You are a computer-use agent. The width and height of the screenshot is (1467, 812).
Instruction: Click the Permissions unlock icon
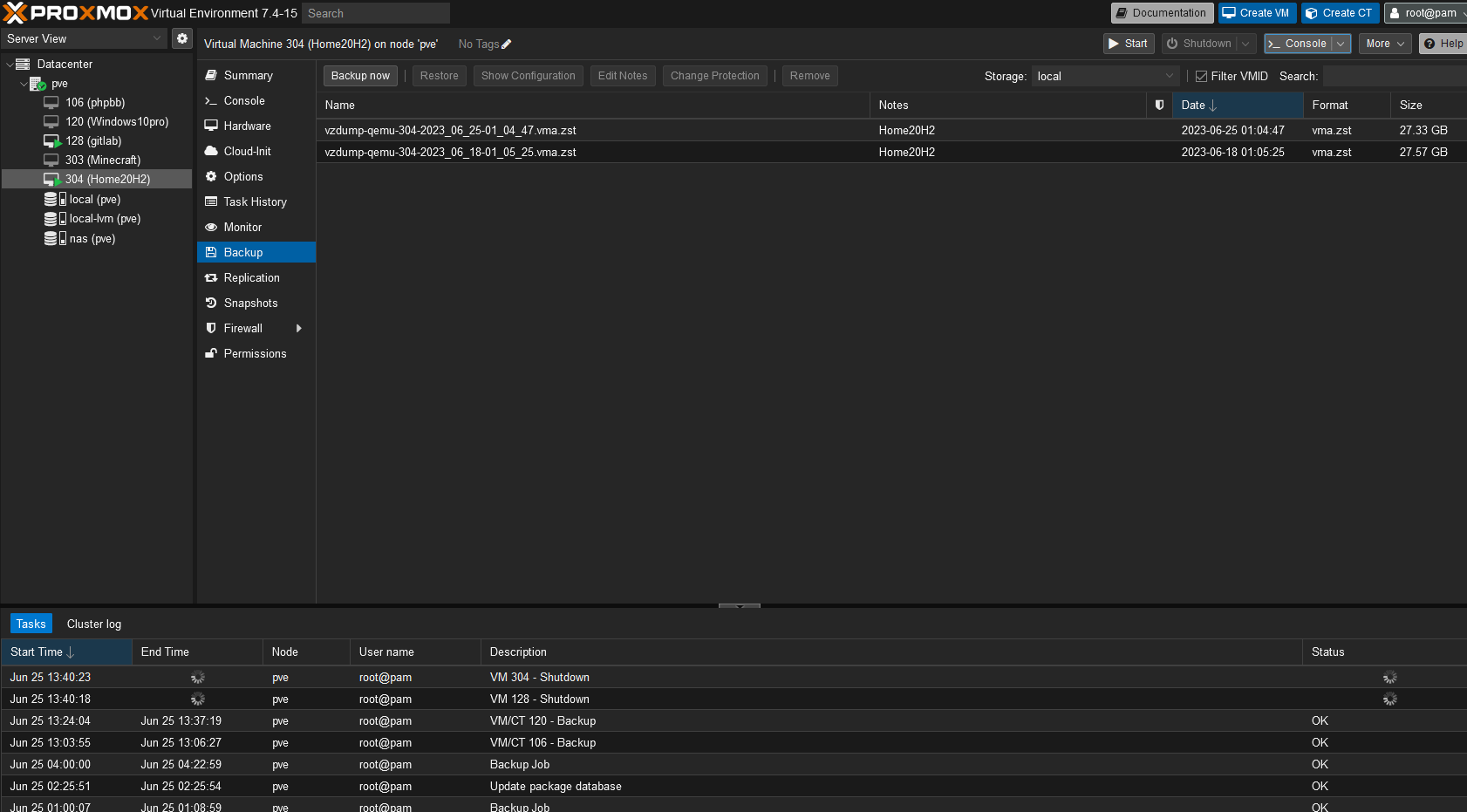211,353
